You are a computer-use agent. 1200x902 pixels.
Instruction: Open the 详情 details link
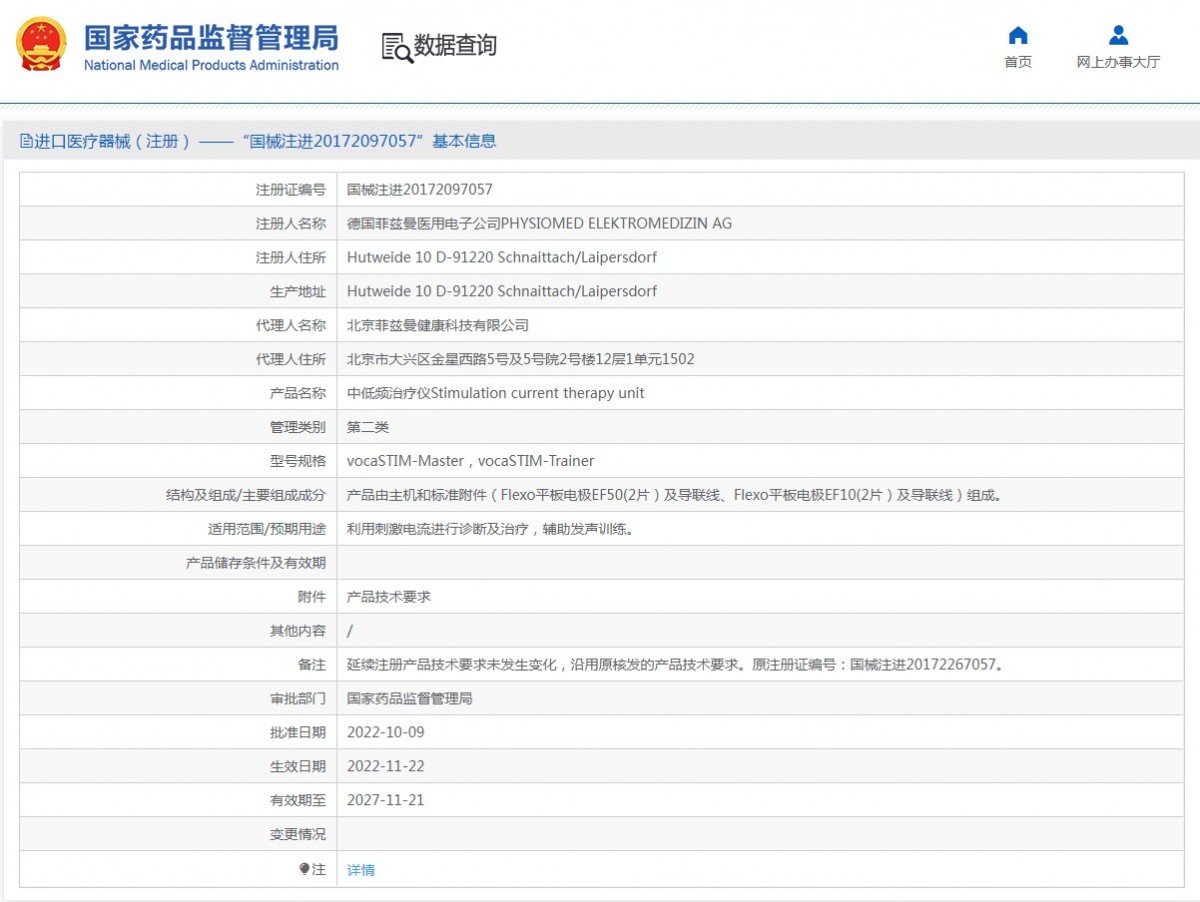pos(361,870)
